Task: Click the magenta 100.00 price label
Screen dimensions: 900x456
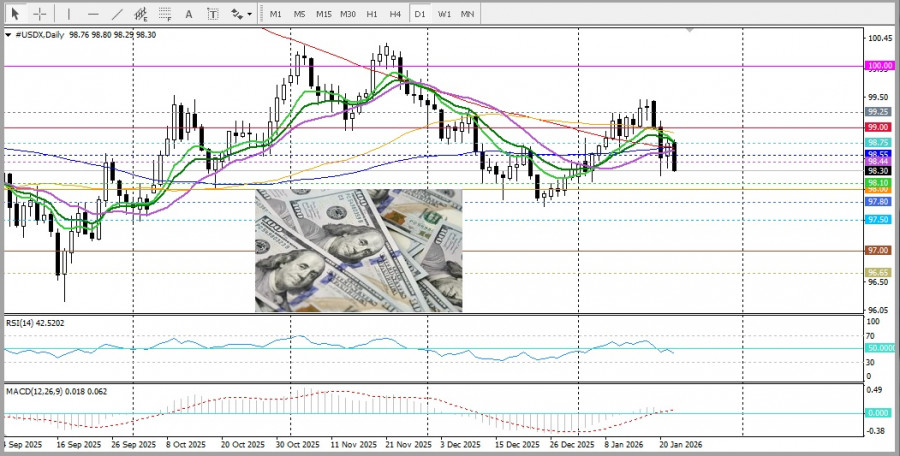Action: click(879, 66)
